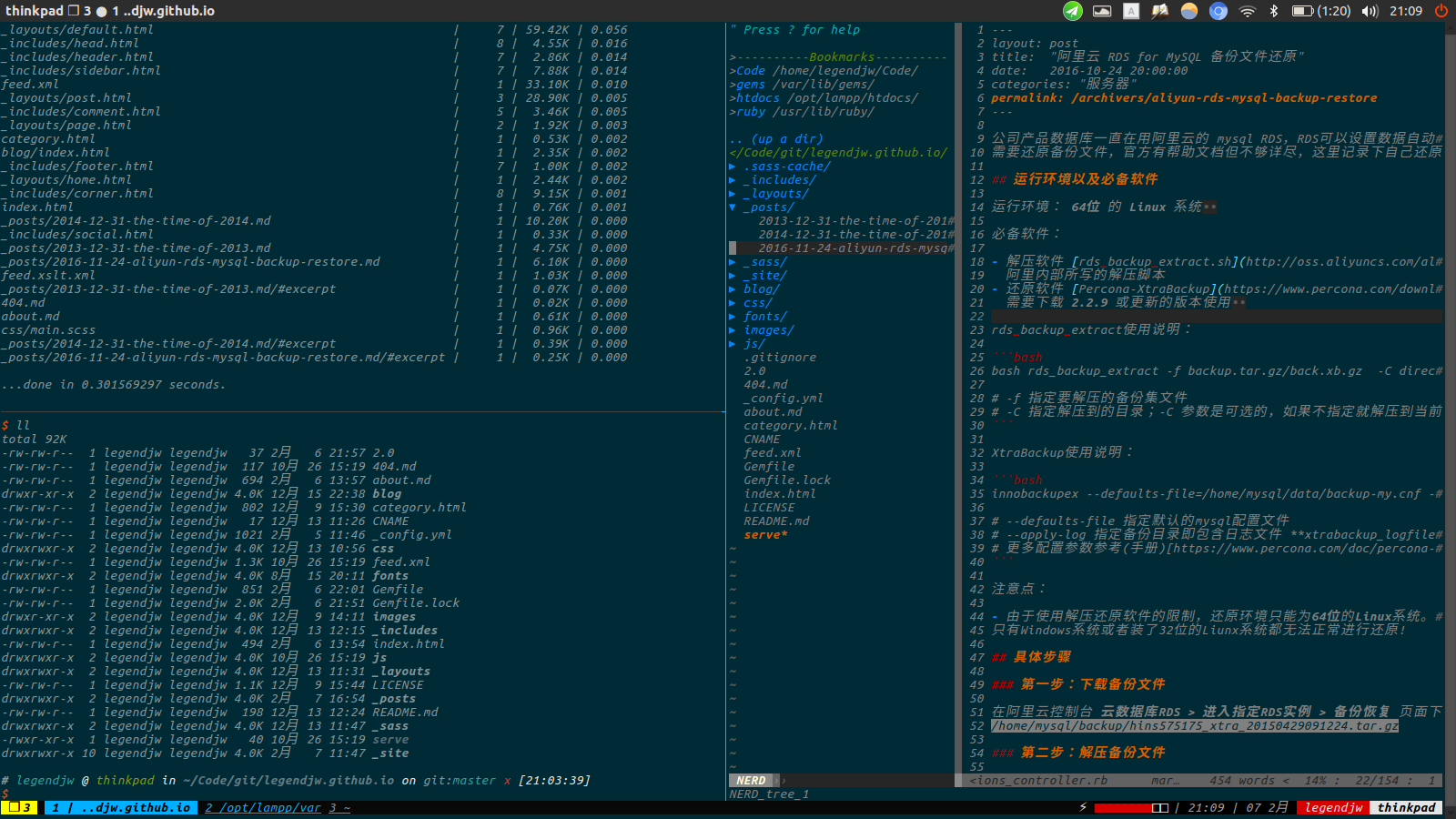This screenshot has width=1456, height=819.
Task: Click '22/154' line position in statusline
Action: tap(1377, 781)
